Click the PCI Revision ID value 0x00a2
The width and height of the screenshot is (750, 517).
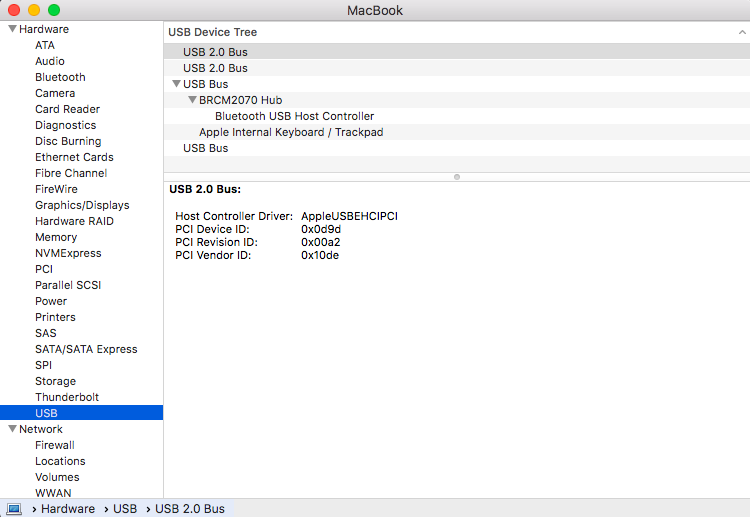coord(320,242)
